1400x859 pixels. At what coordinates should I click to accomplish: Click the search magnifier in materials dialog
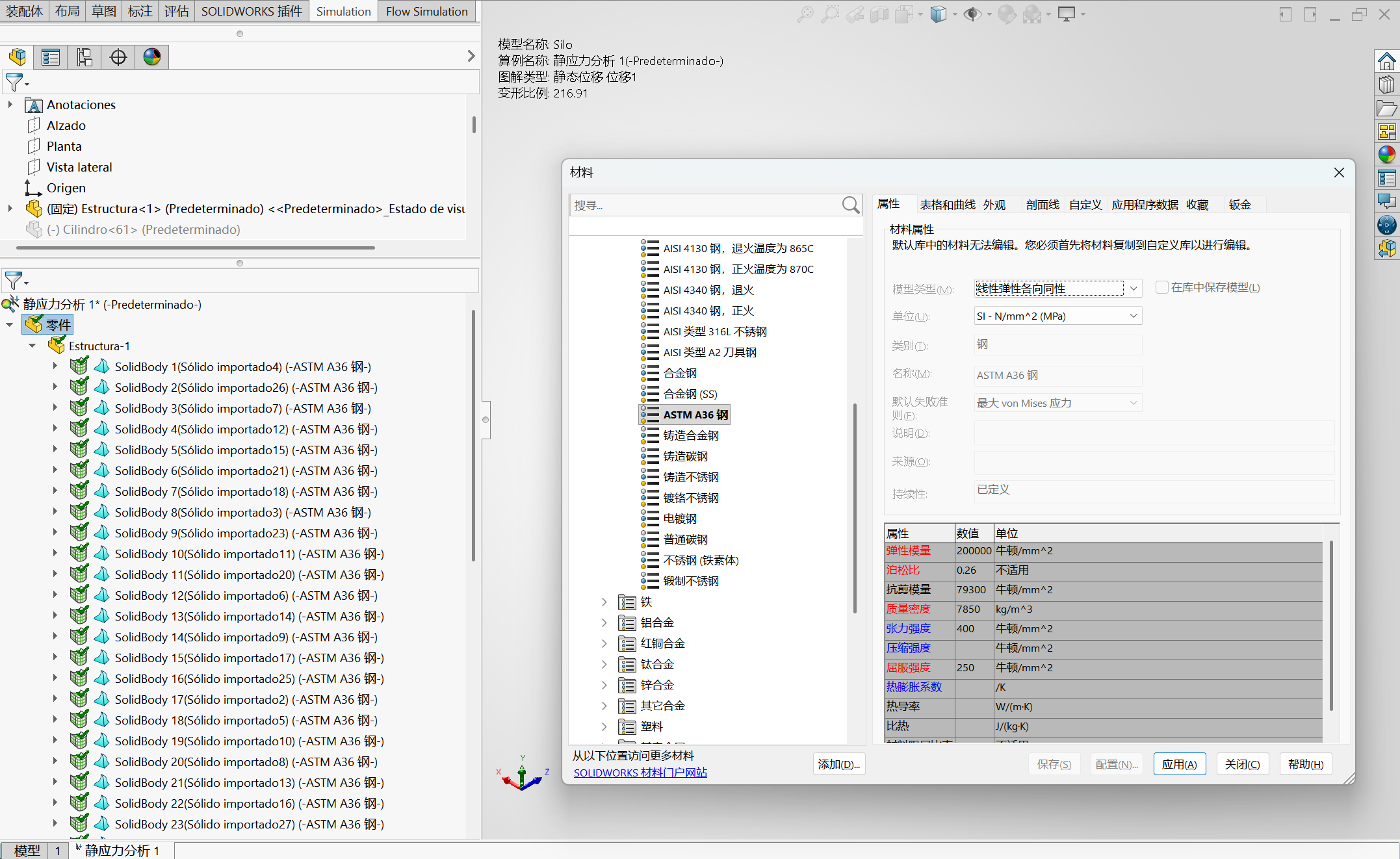(x=851, y=205)
